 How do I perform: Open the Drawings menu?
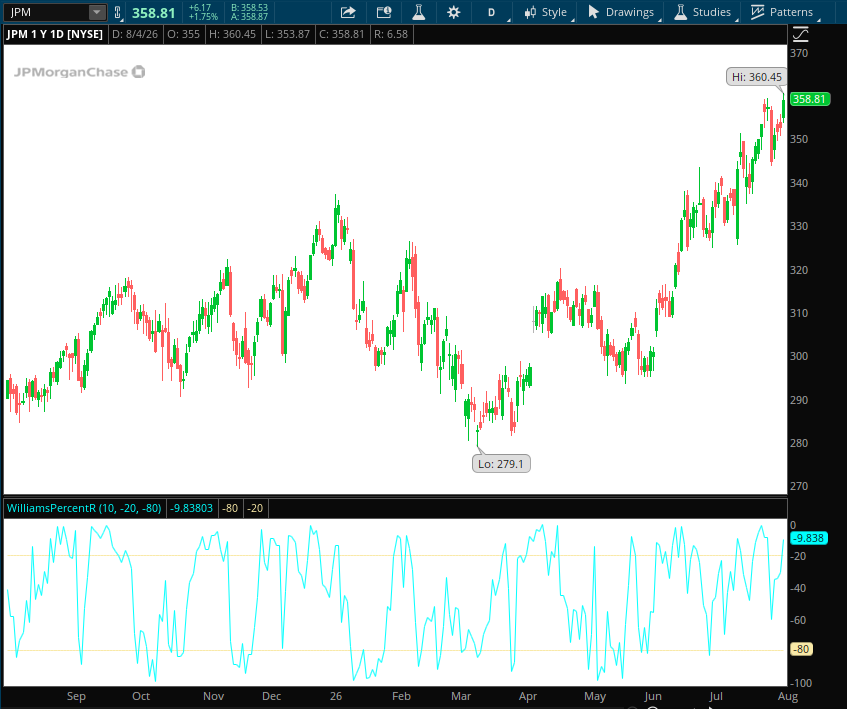[x=622, y=12]
